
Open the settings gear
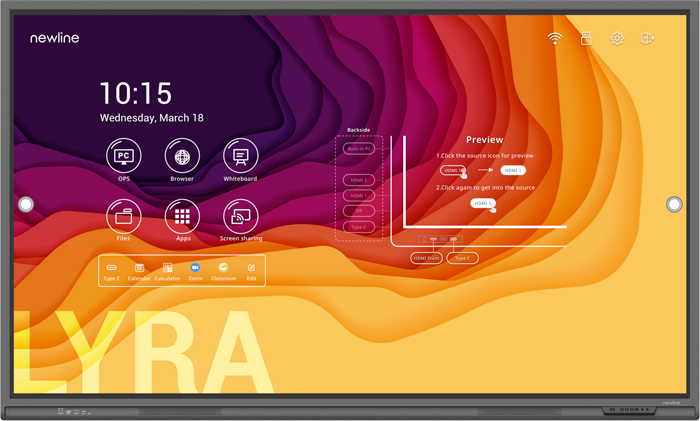click(x=617, y=39)
